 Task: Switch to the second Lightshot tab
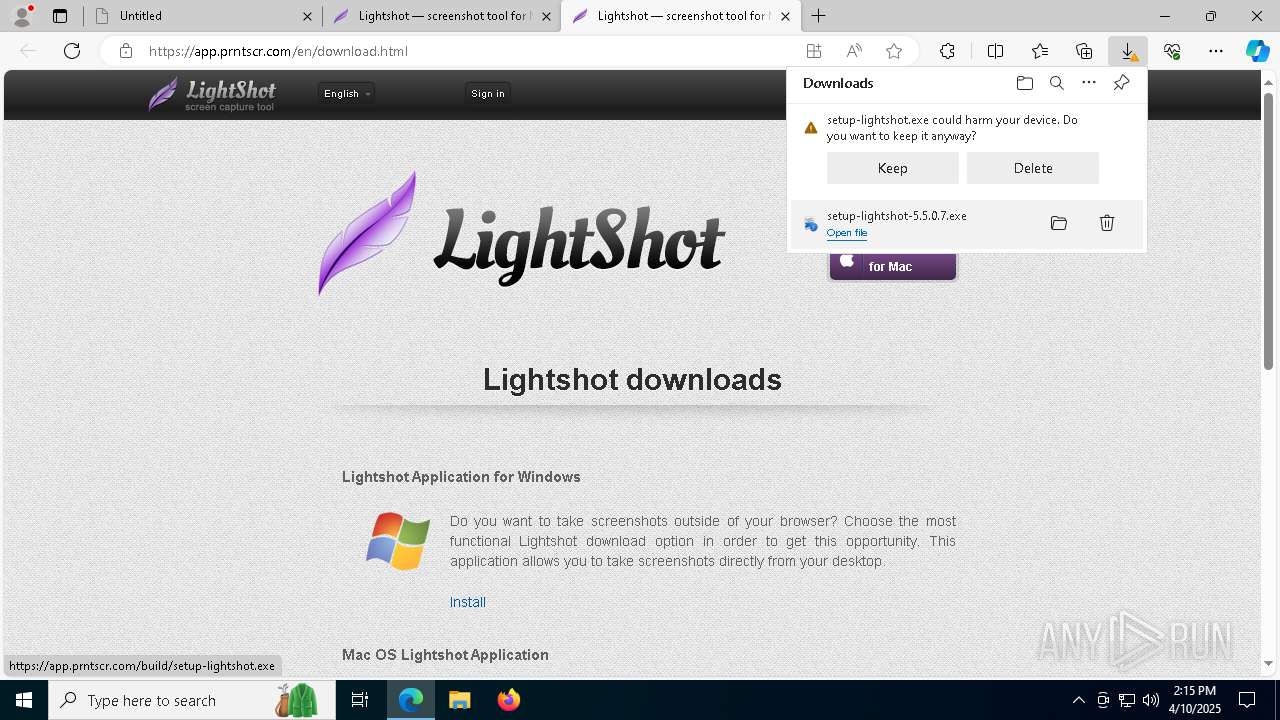[440, 16]
